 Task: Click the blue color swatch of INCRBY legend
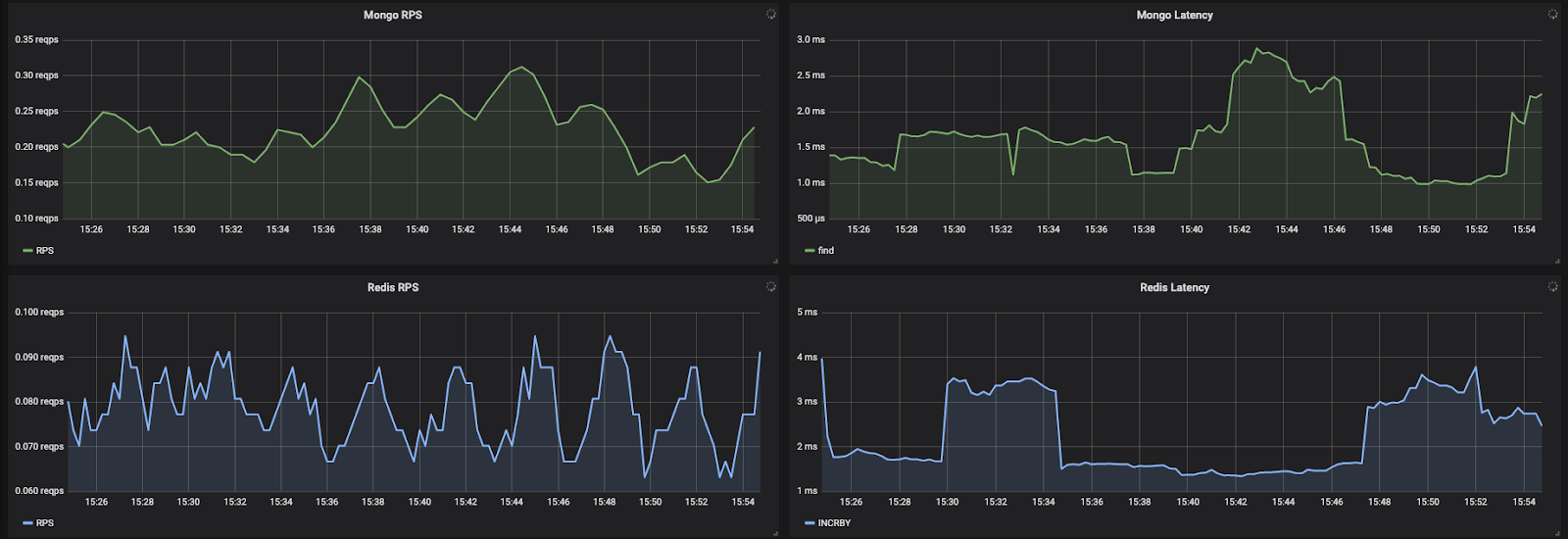[809, 523]
